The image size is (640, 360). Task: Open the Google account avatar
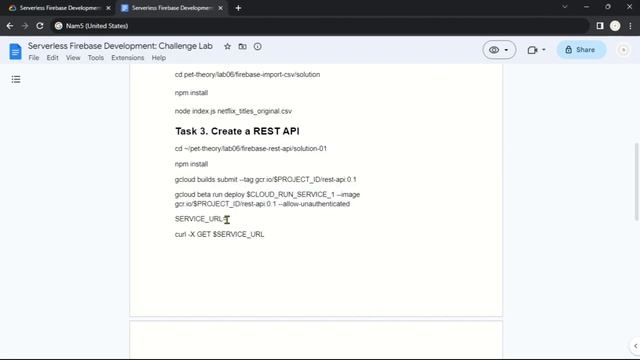click(x=623, y=50)
